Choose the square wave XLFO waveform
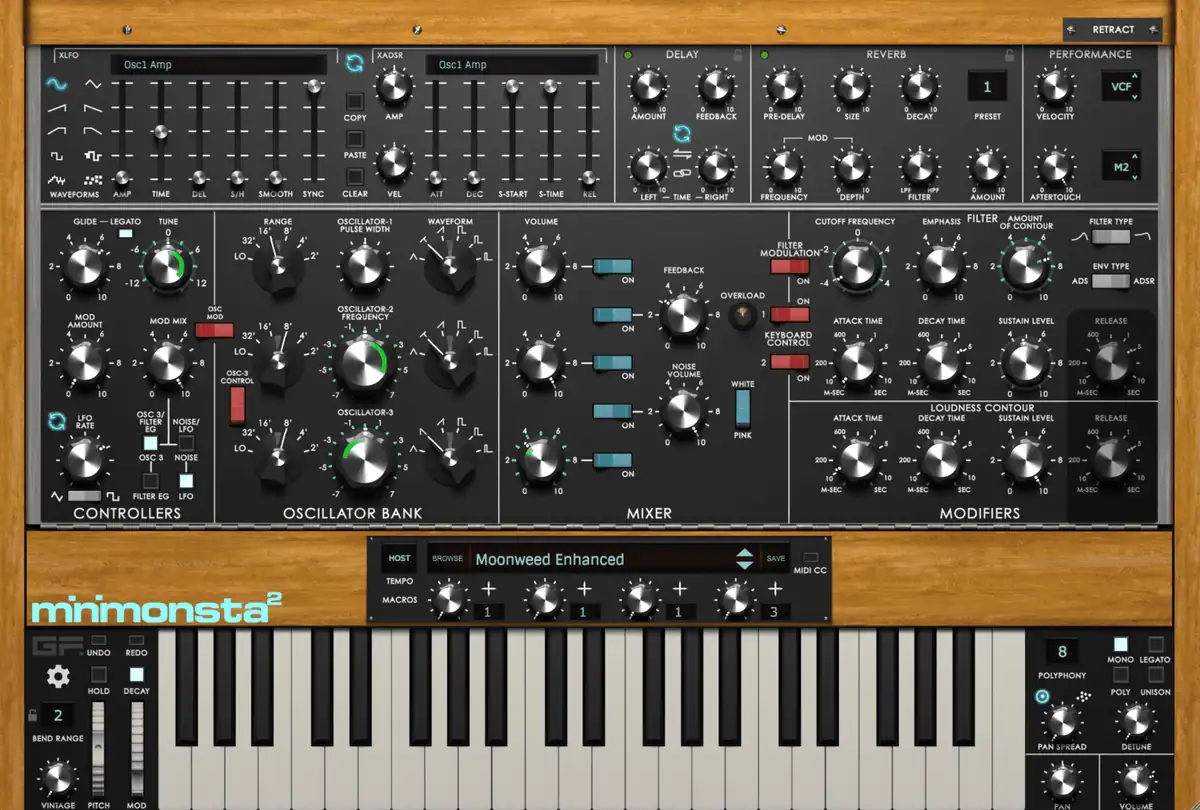The image size is (1200, 810). point(58,156)
